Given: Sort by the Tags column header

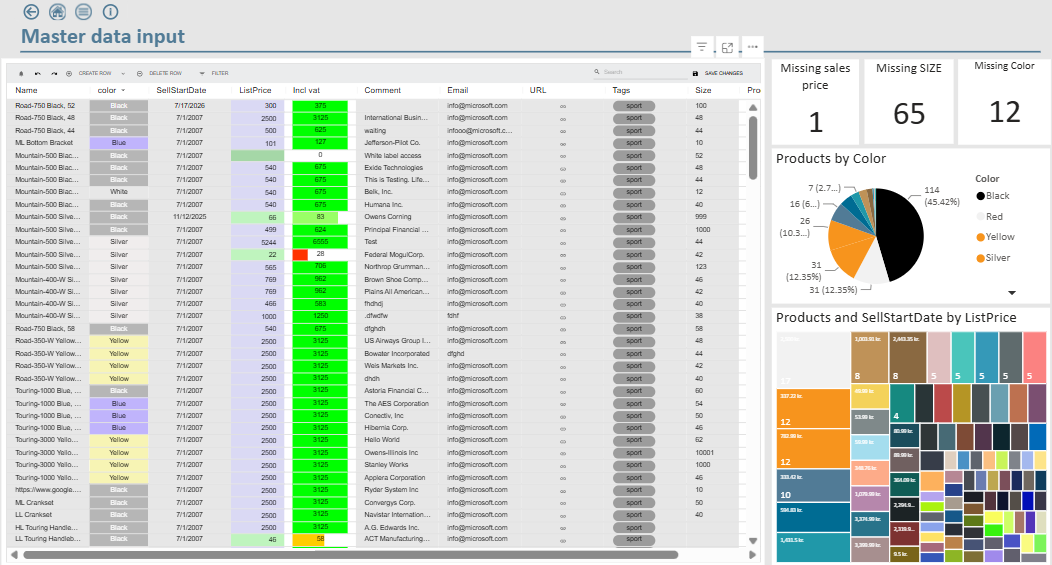Looking at the screenshot, I should (621, 90).
